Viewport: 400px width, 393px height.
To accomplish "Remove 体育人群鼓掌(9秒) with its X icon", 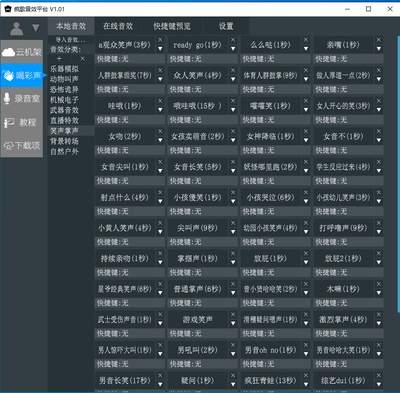I will [x=306, y=70].
